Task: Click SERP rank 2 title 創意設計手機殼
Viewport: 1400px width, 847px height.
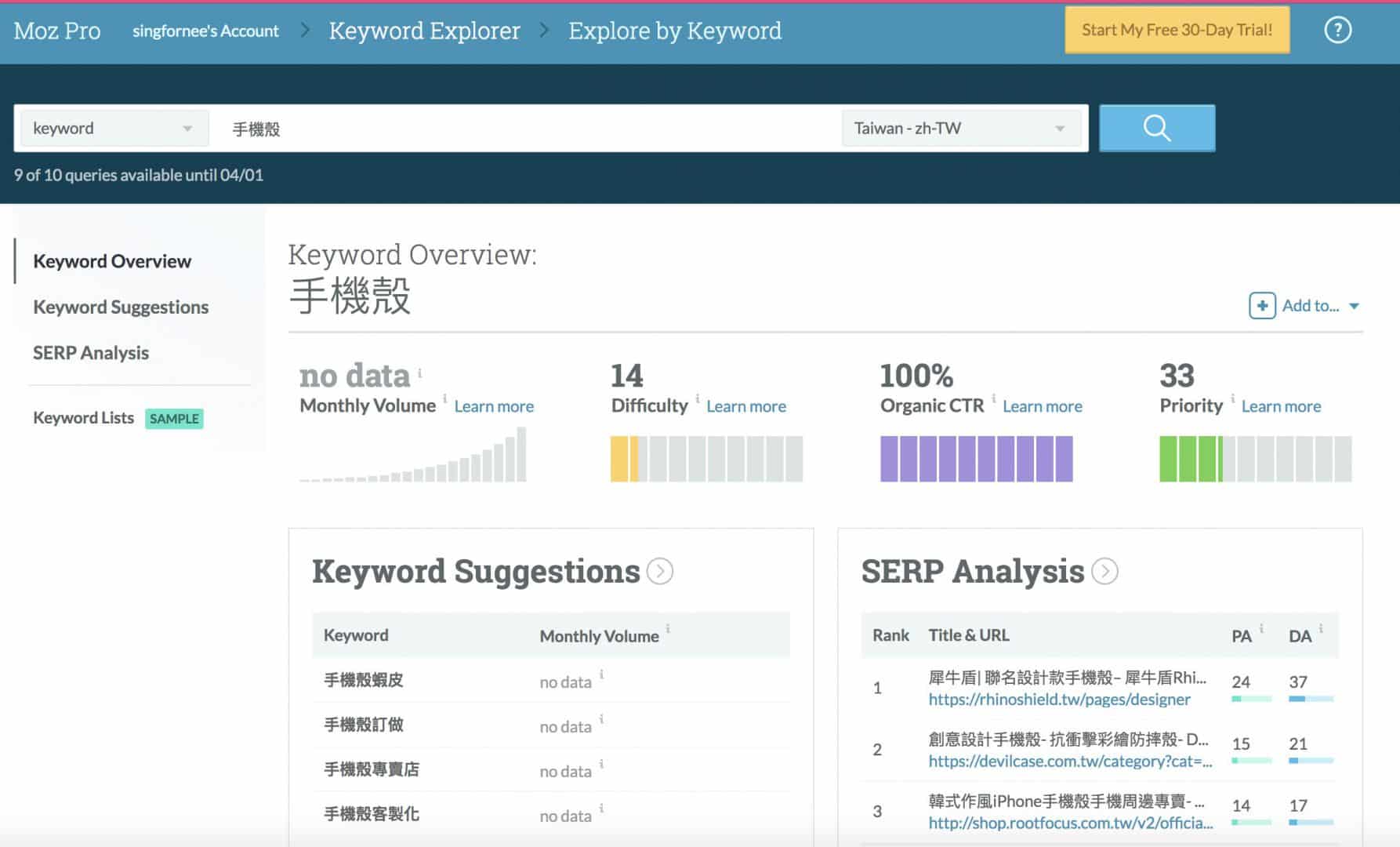Action: tap(1068, 740)
